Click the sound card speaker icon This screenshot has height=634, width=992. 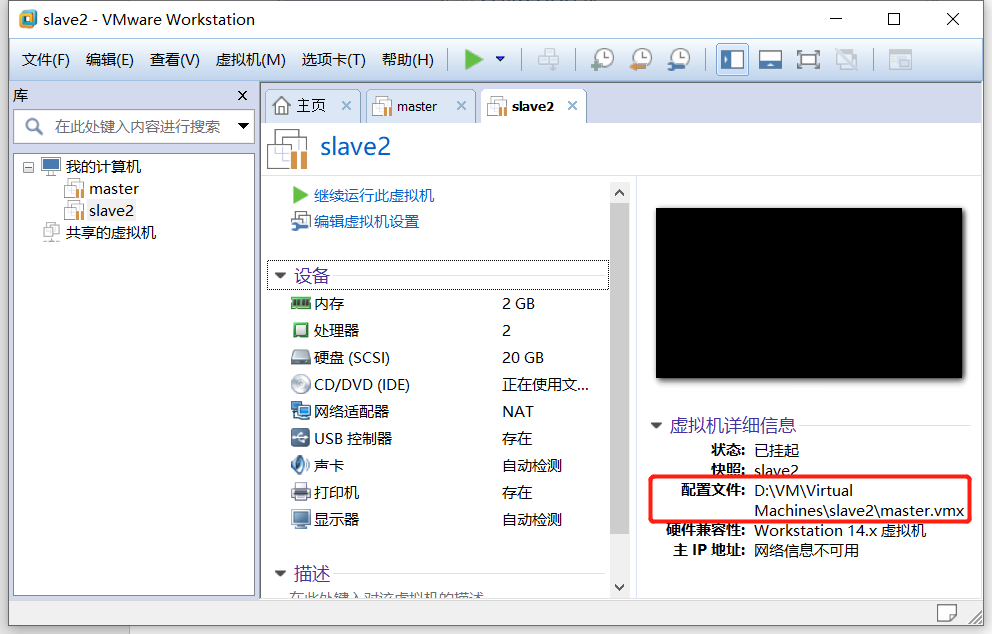tap(301, 465)
